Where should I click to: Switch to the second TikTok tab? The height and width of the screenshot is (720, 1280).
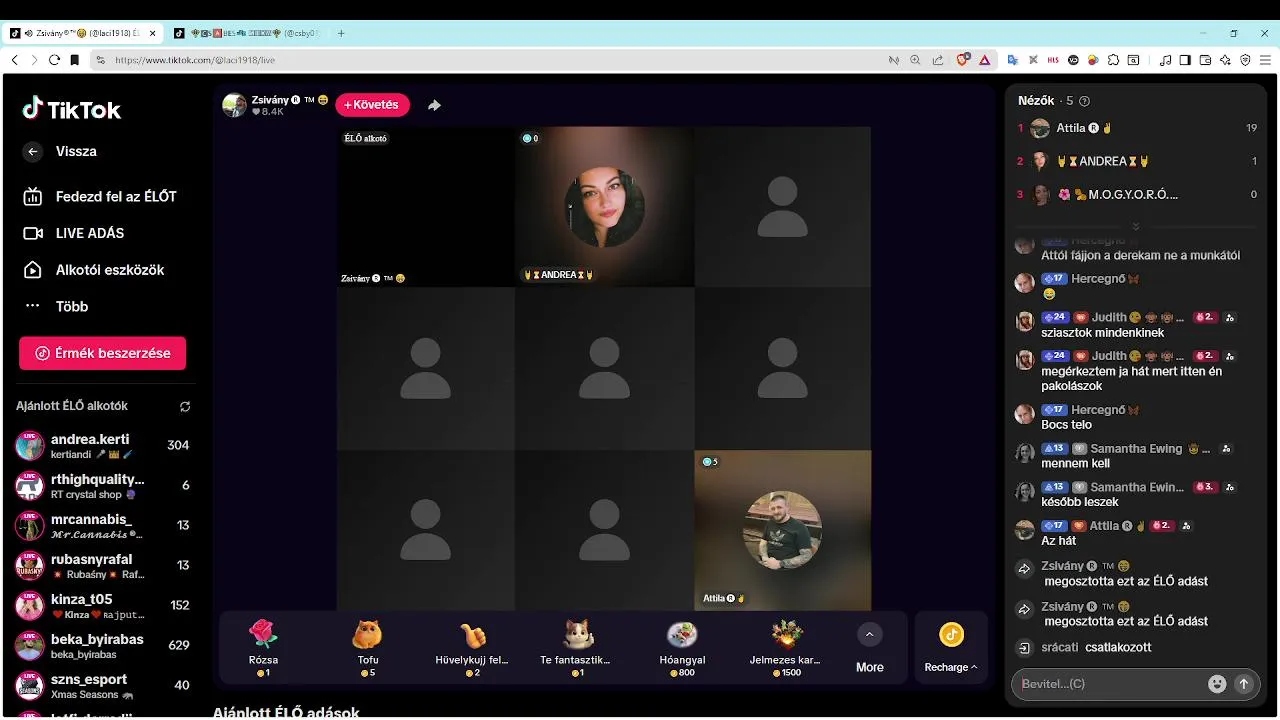coord(247,33)
